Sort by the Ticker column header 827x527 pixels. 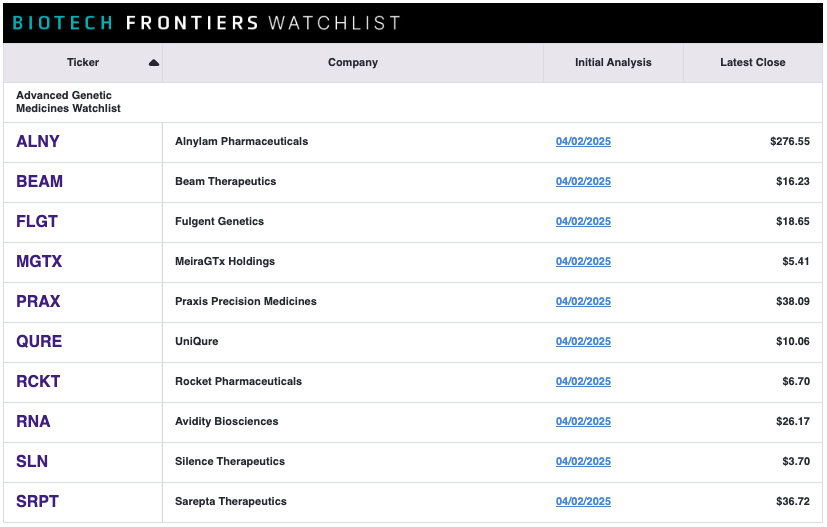pyautogui.click(x=83, y=62)
